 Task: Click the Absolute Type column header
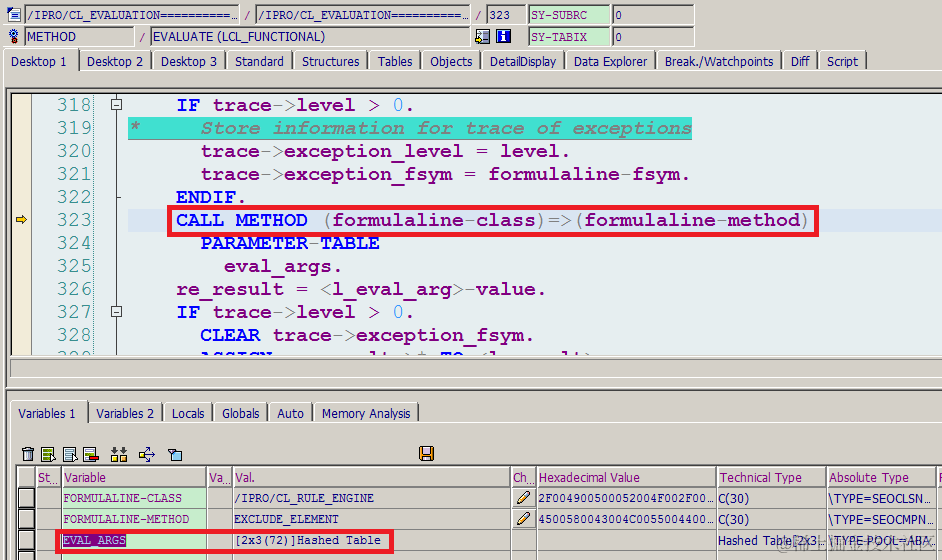pyautogui.click(x=881, y=478)
